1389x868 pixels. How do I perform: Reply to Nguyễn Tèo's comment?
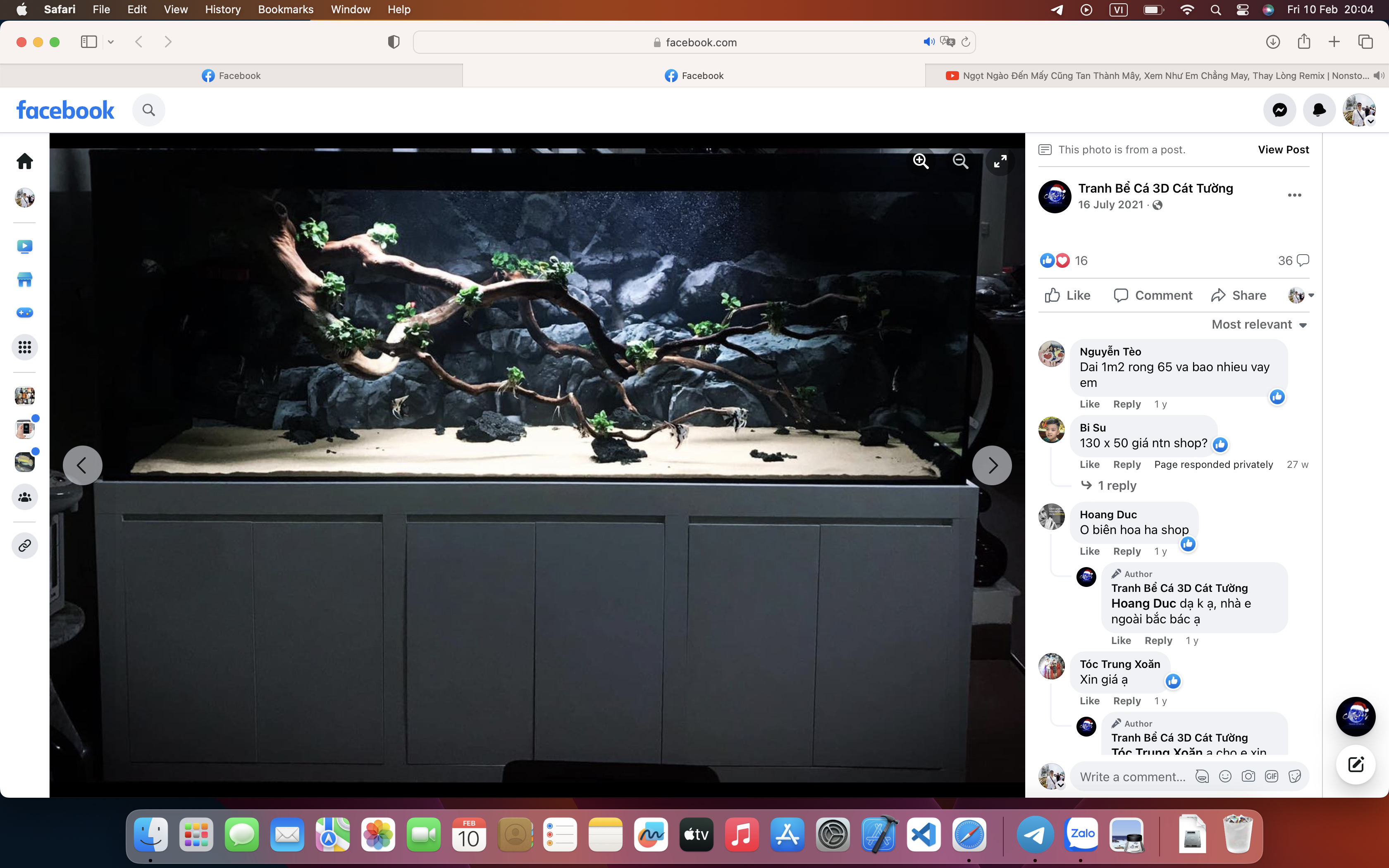tap(1126, 404)
